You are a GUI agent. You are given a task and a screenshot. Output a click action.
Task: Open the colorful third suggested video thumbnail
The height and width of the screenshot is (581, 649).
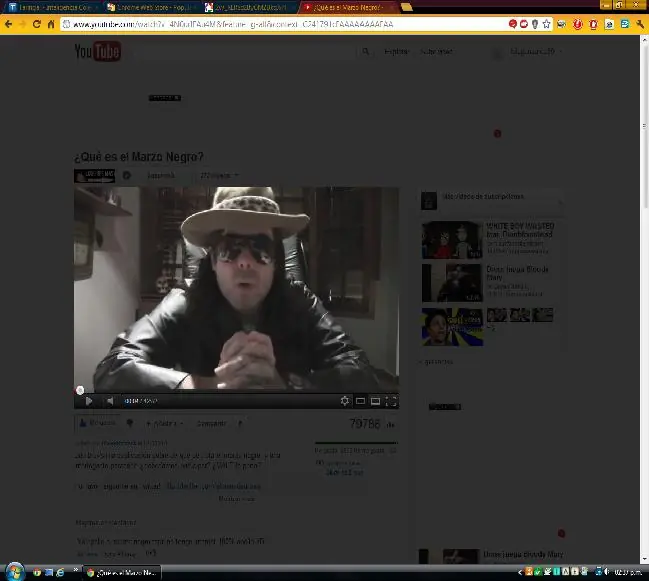tap(452, 327)
